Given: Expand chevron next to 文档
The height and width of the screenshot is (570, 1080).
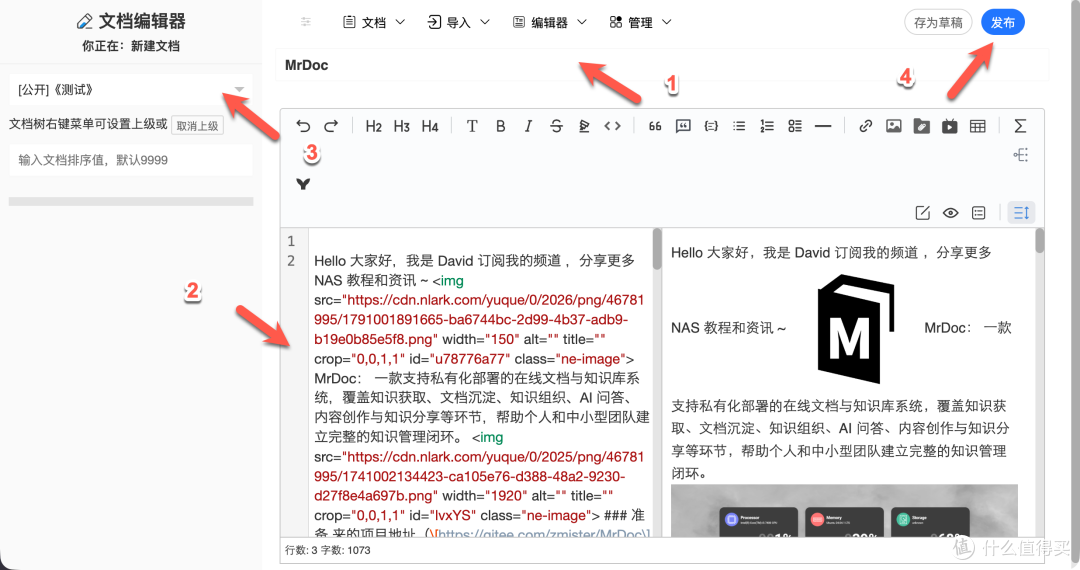Looking at the screenshot, I should [x=400, y=22].
